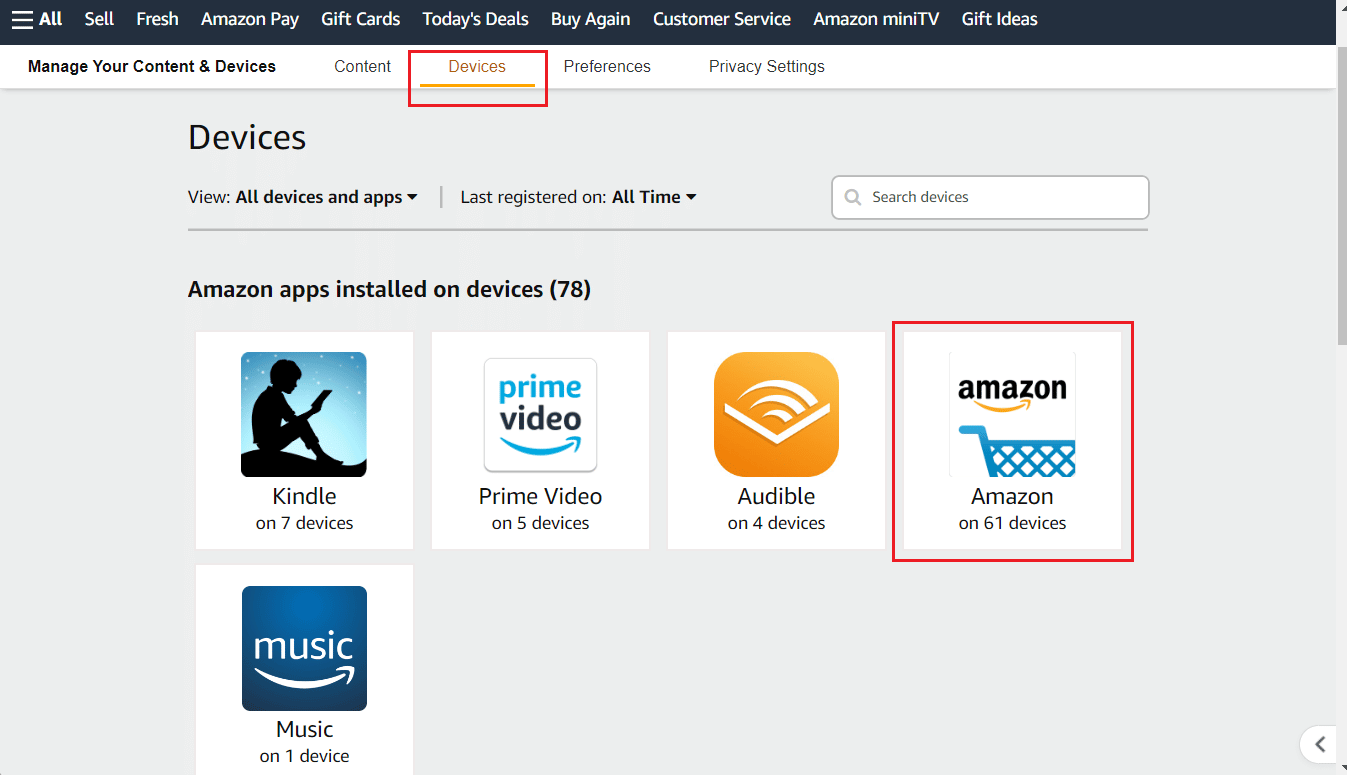1347x775 pixels.
Task: Select the Amazon Music app icon
Action: point(304,648)
